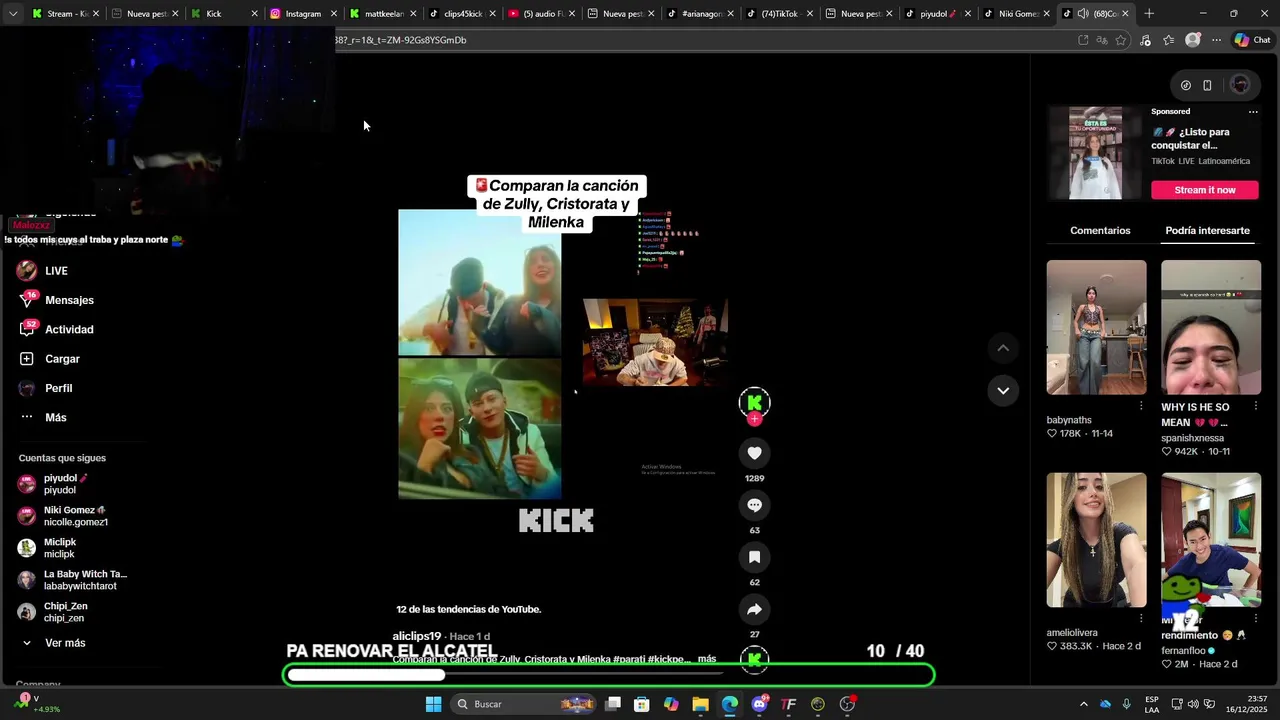This screenshot has height=720, width=1280.
Task: Open spanishxnessa card options menu
Action: pos(1256,406)
